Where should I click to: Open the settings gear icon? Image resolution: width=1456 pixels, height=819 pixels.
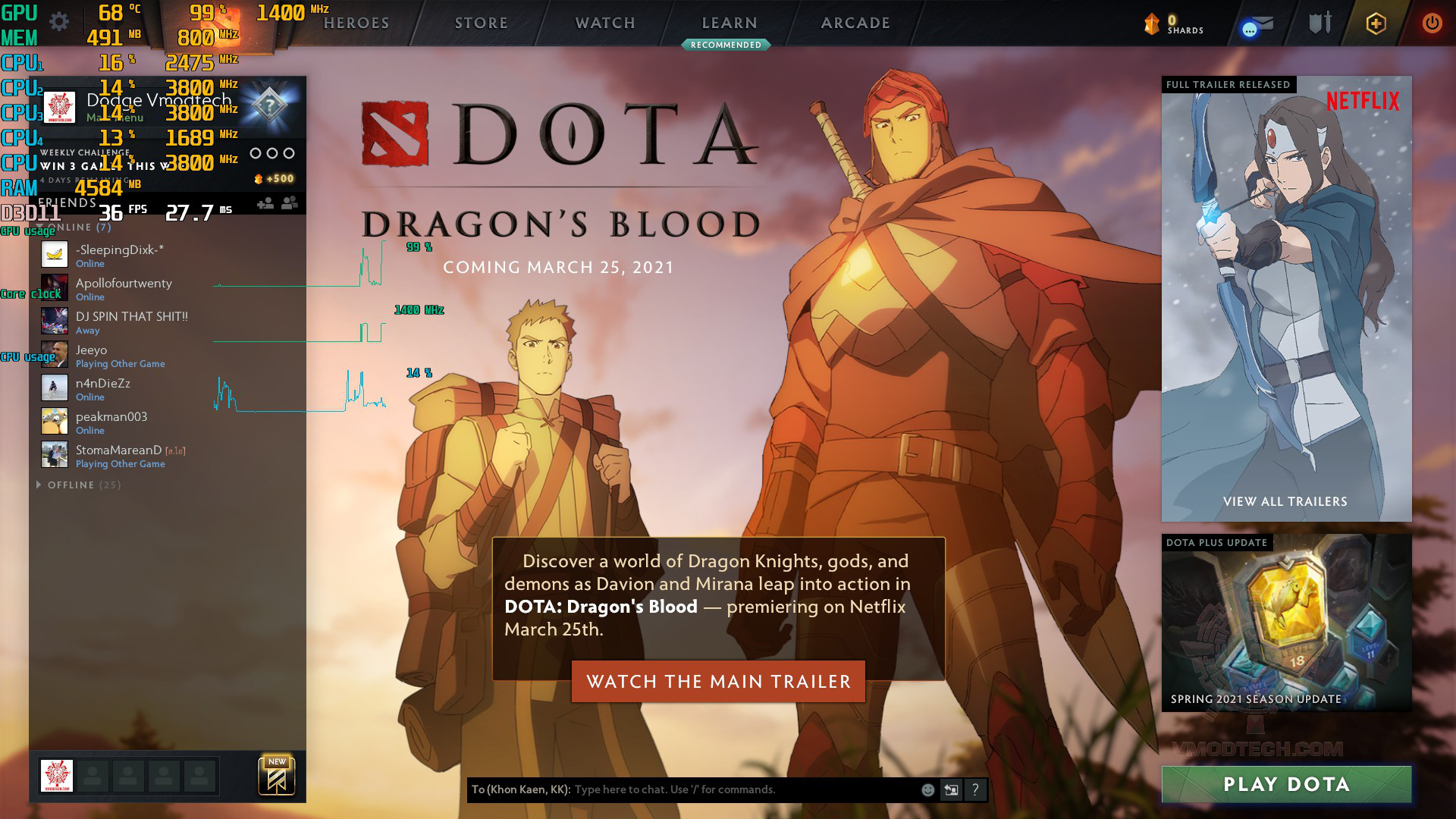(59, 22)
